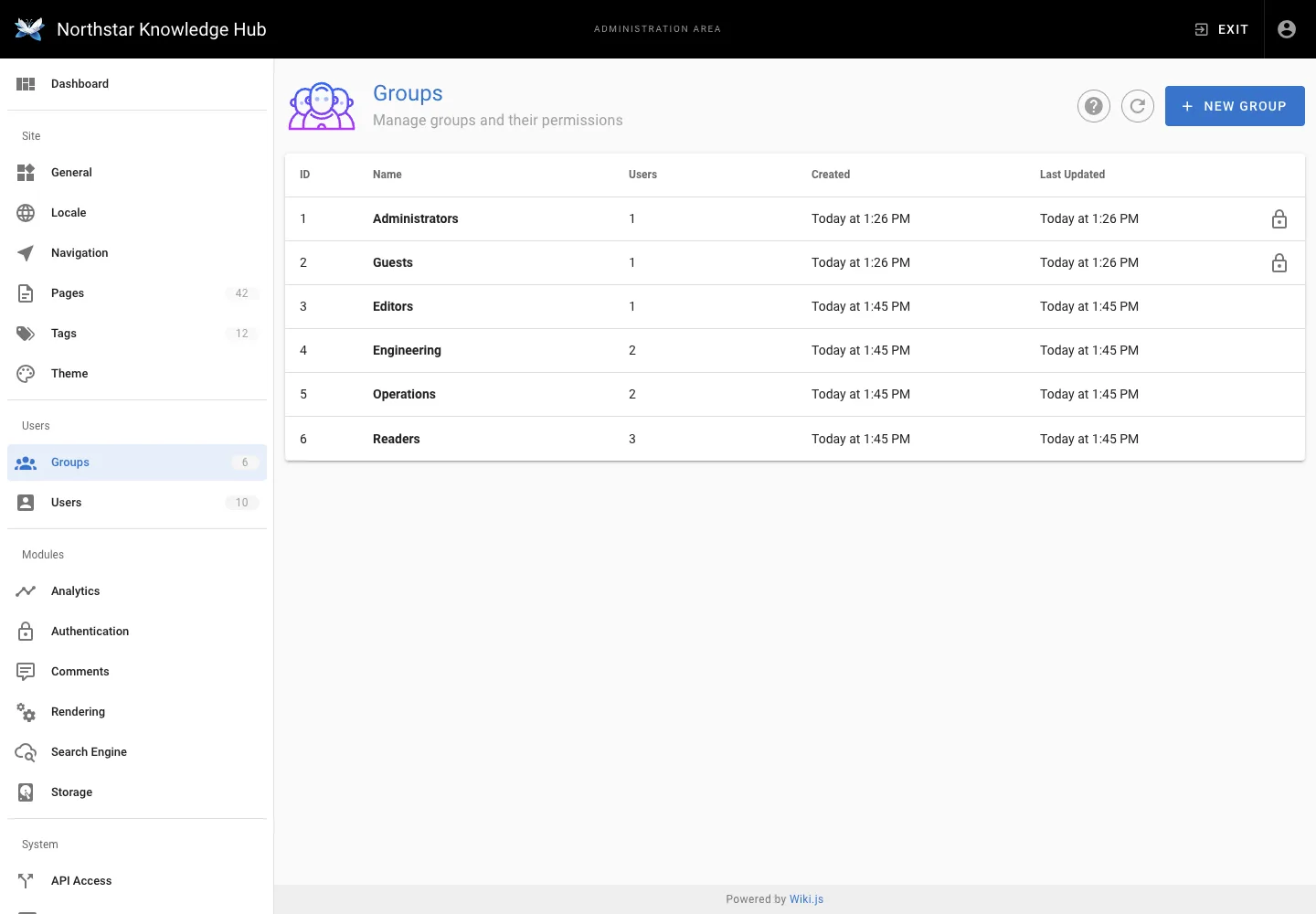Screen dimensions: 1316x914
Task: Open the Readers group row
Action: point(795,439)
